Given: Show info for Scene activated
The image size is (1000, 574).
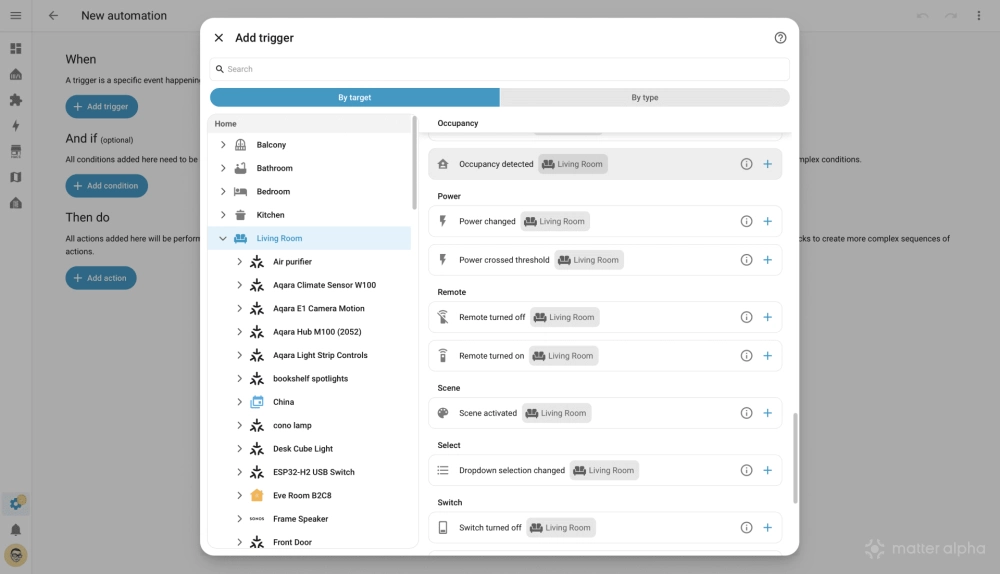Looking at the screenshot, I should (x=746, y=413).
